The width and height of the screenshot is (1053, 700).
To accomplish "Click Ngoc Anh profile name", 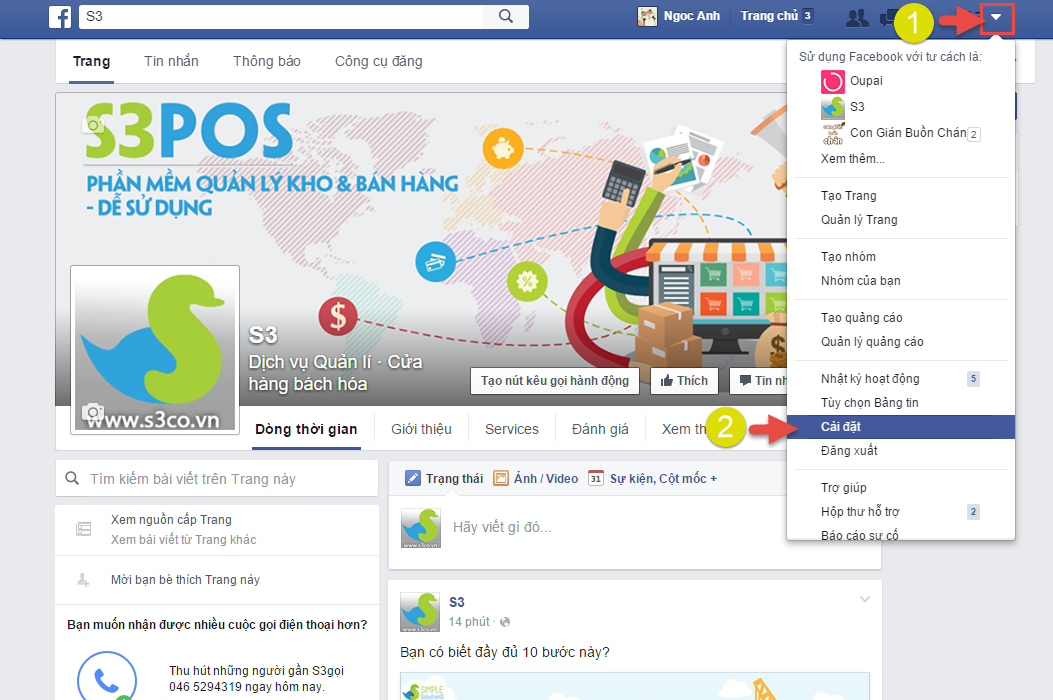I will tap(692, 16).
